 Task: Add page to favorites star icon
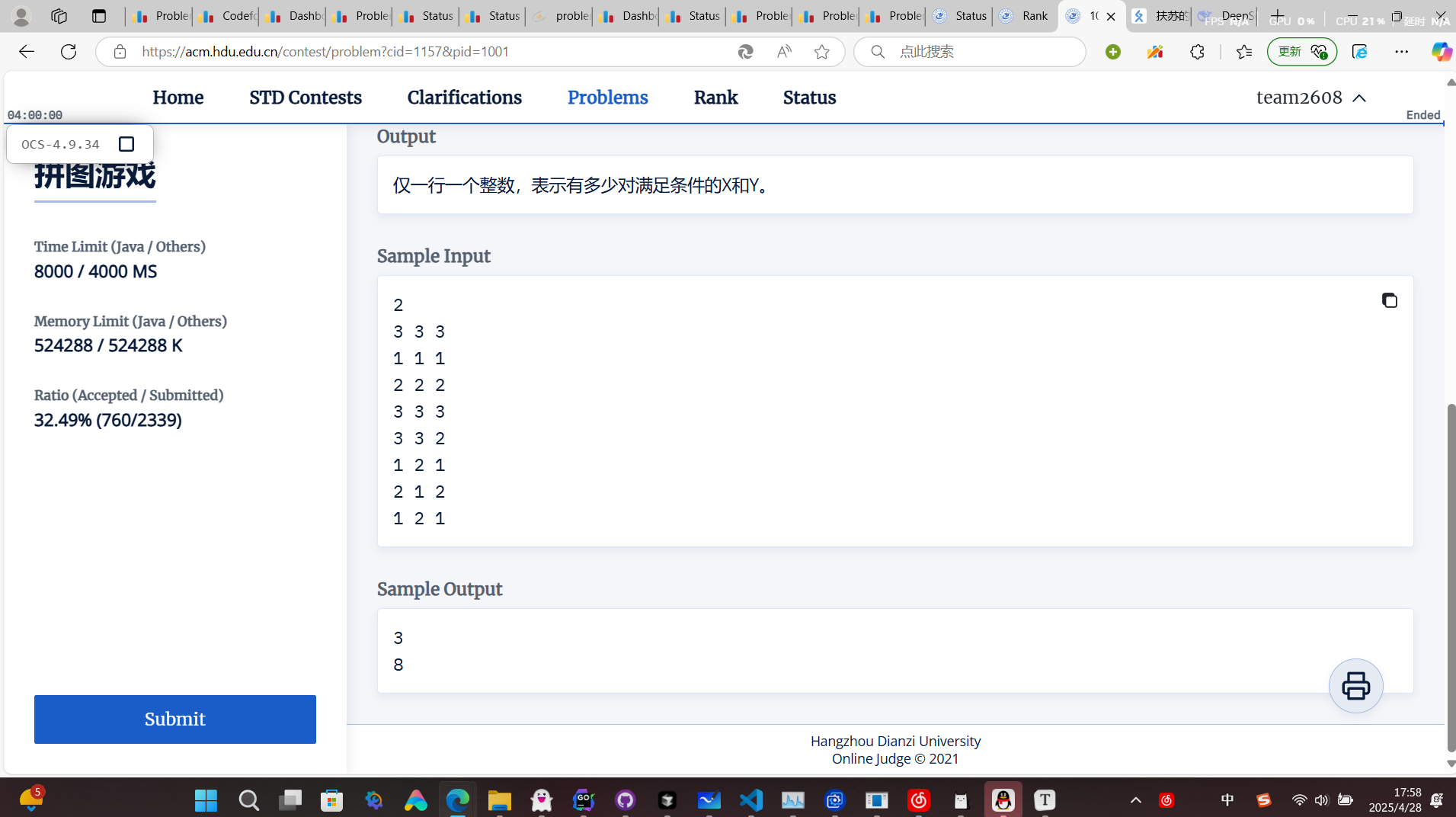[x=821, y=52]
